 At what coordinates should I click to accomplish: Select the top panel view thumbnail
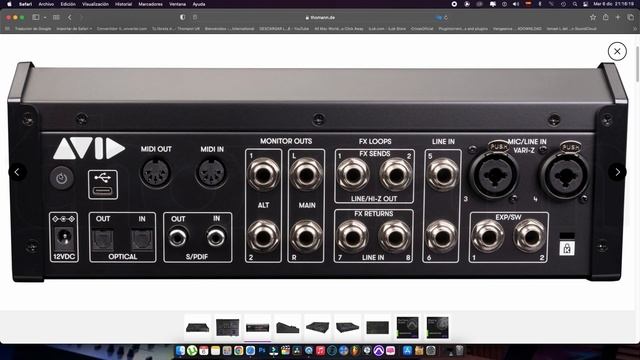tap(227, 327)
